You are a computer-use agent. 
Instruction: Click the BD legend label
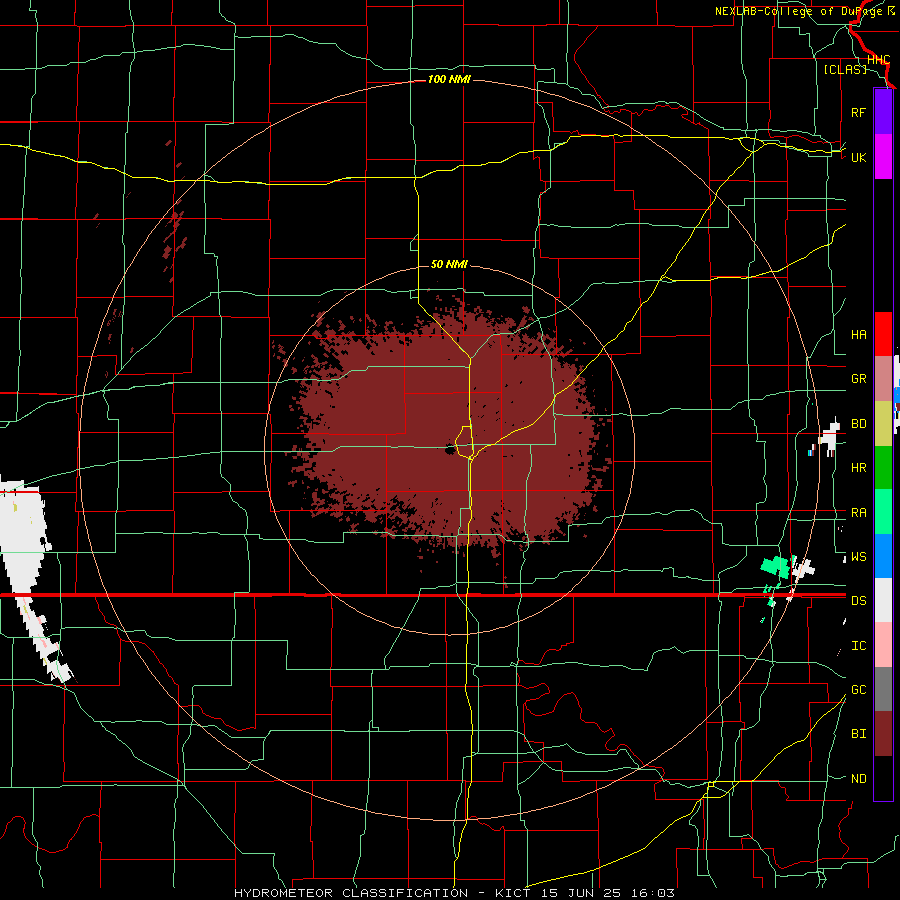pos(858,424)
